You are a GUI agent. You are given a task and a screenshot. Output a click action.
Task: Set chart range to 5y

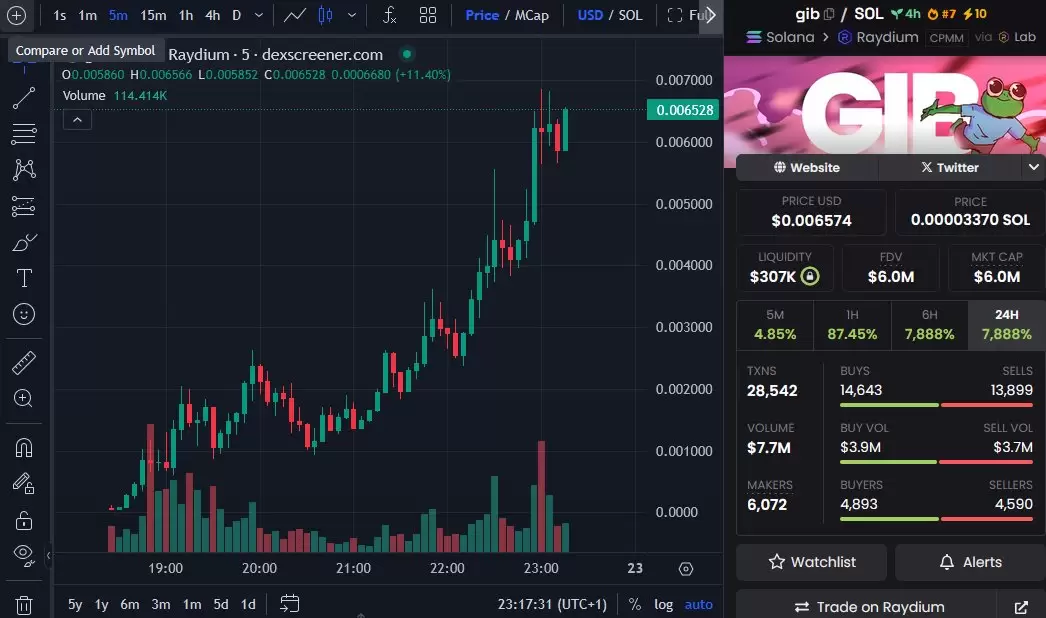(75, 605)
